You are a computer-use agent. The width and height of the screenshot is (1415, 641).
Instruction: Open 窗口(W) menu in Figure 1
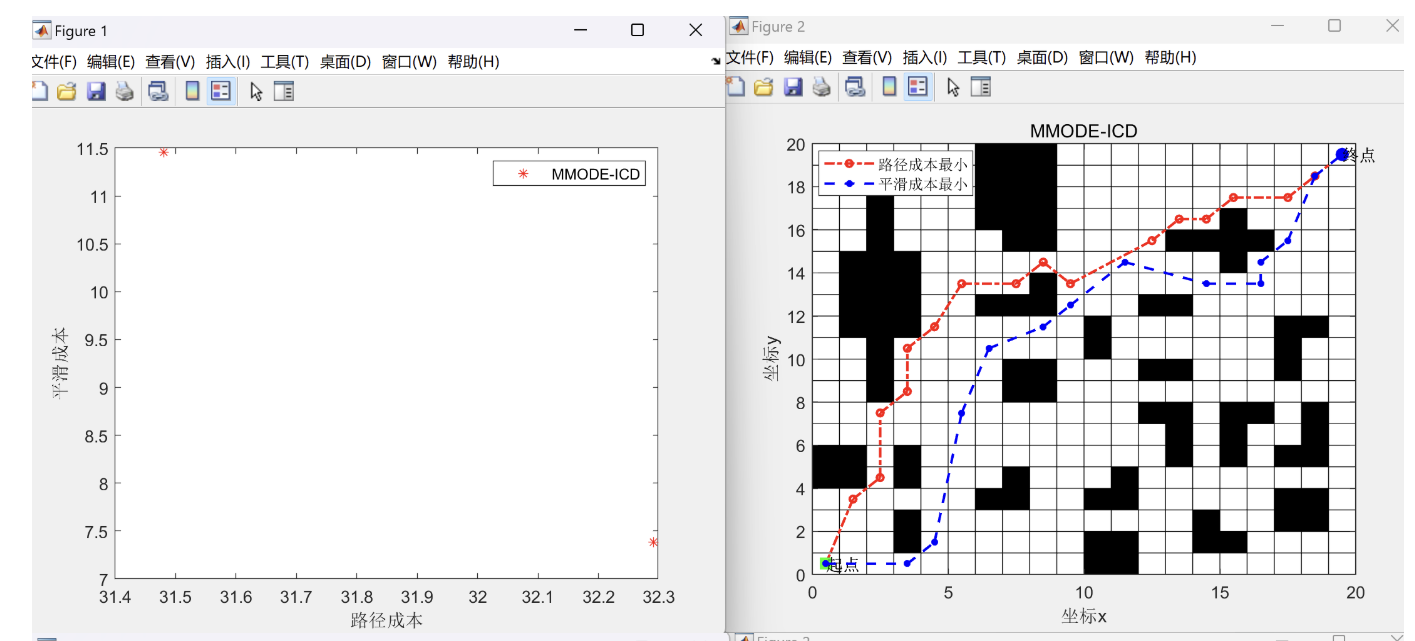(410, 62)
